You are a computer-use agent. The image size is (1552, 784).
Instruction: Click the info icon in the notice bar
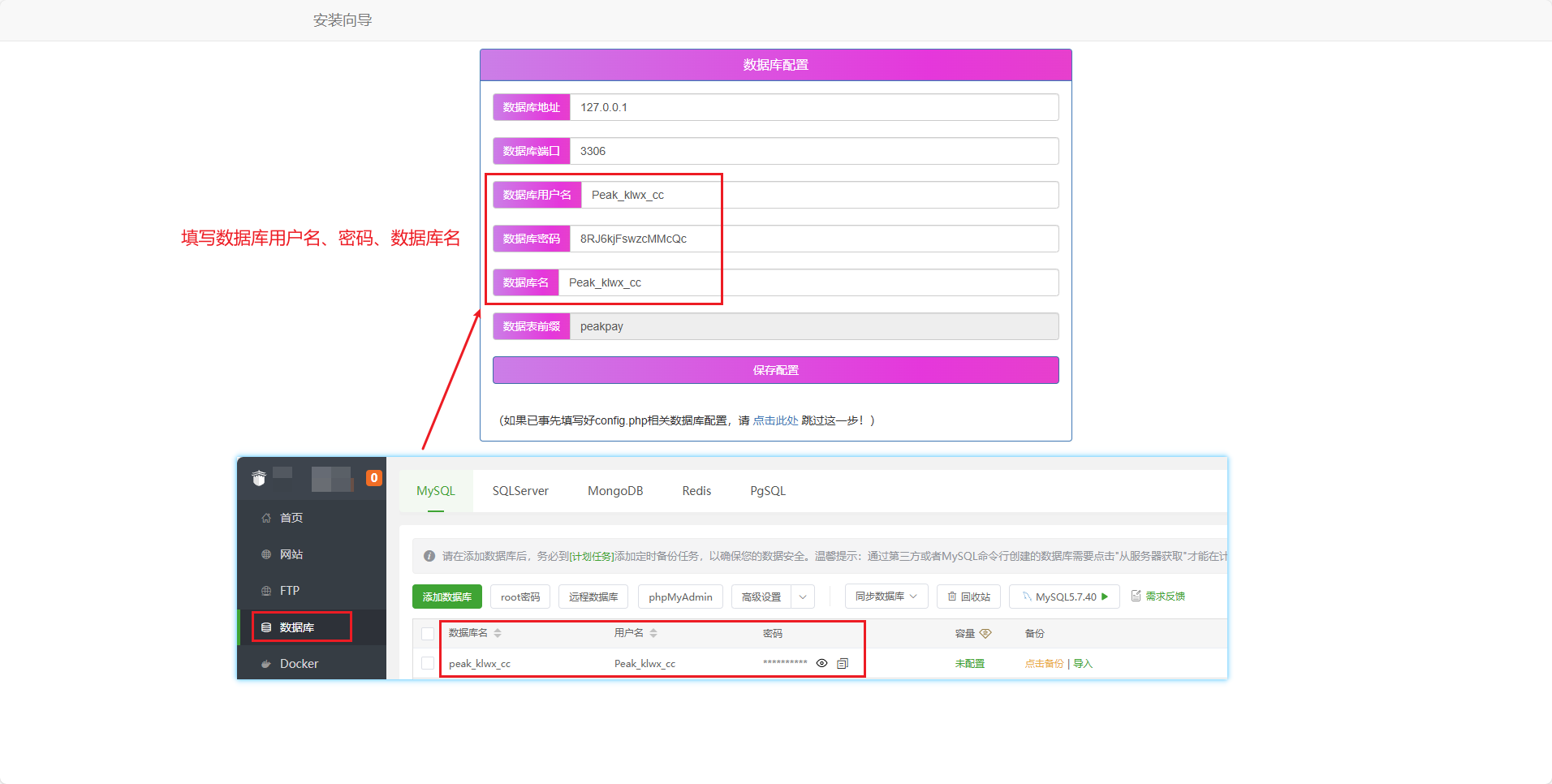point(429,556)
